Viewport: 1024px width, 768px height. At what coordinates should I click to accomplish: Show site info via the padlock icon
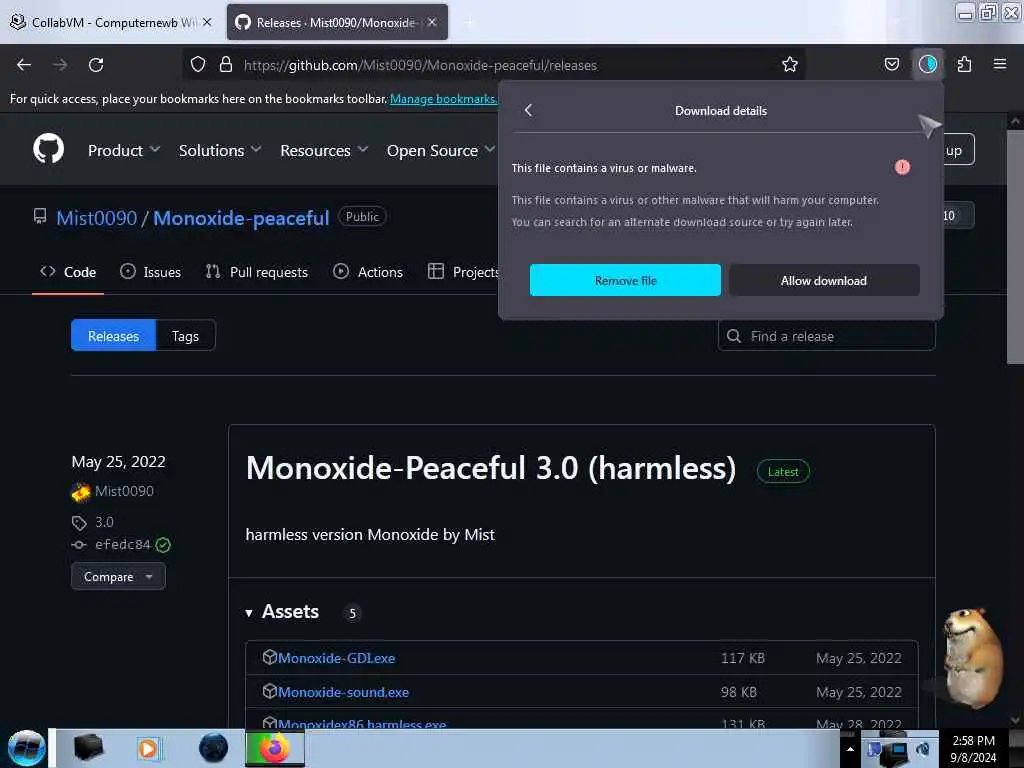[226, 64]
